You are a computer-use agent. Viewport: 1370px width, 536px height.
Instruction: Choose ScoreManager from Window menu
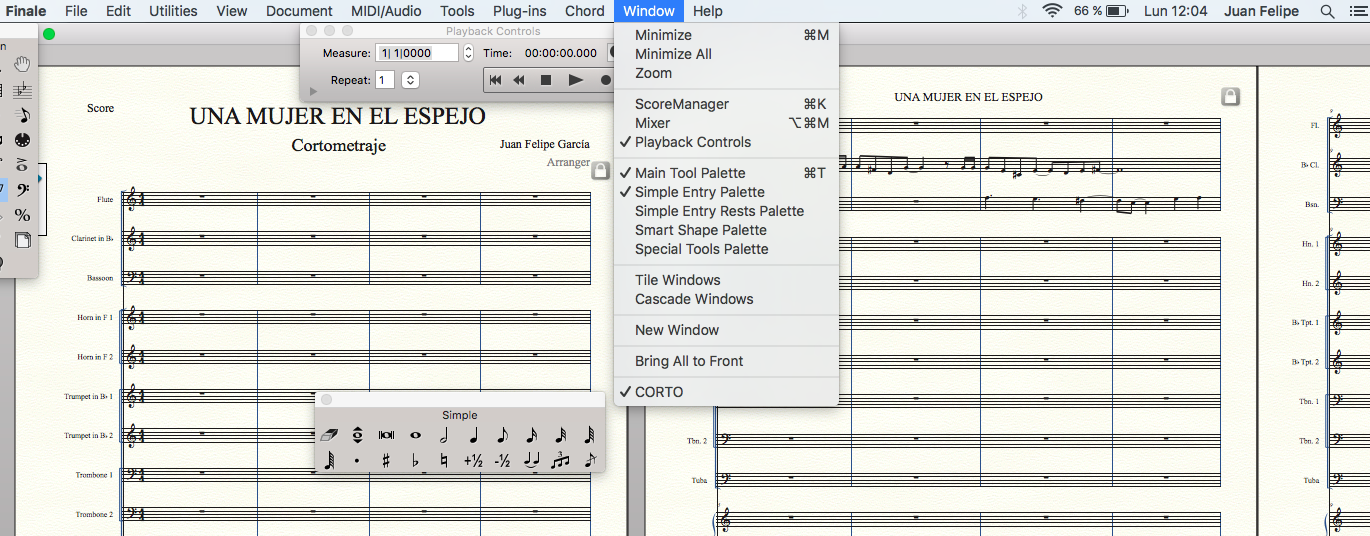pyautogui.click(x=681, y=104)
